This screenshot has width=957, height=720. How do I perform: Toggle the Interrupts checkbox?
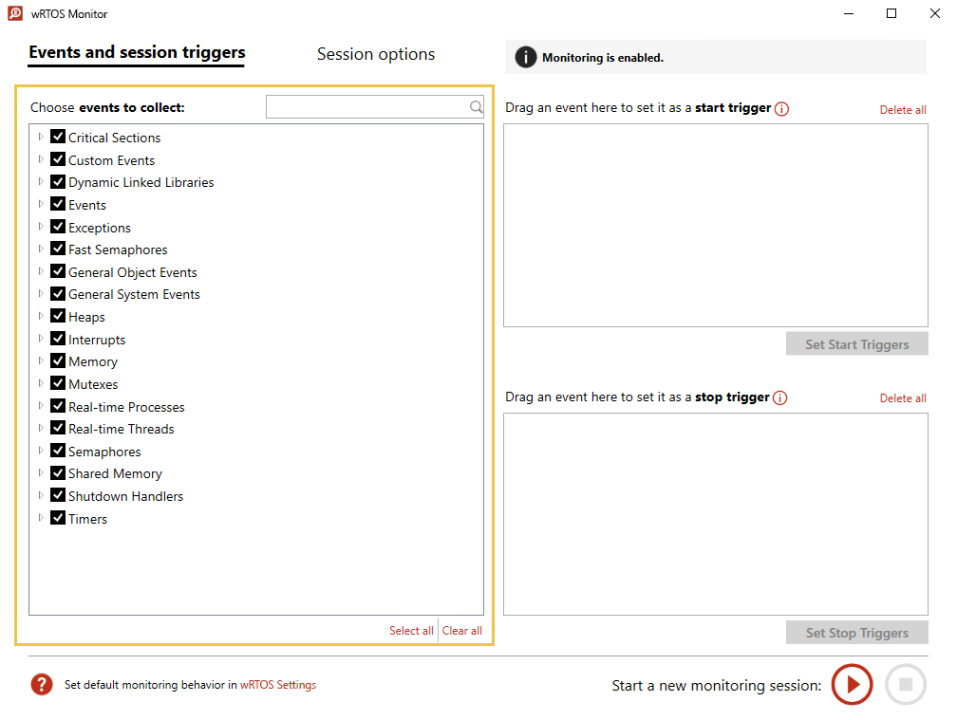pos(58,339)
